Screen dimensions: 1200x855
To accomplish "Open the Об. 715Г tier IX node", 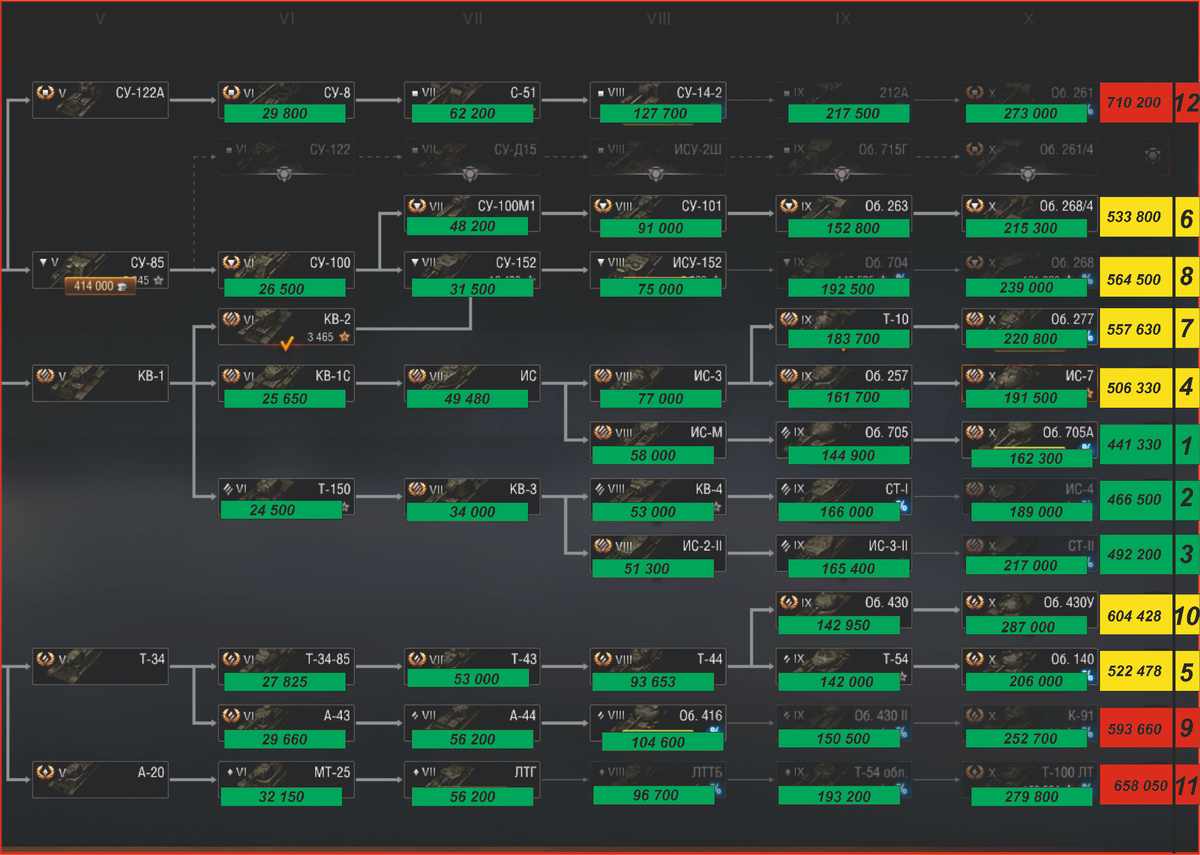I will pos(845,156).
